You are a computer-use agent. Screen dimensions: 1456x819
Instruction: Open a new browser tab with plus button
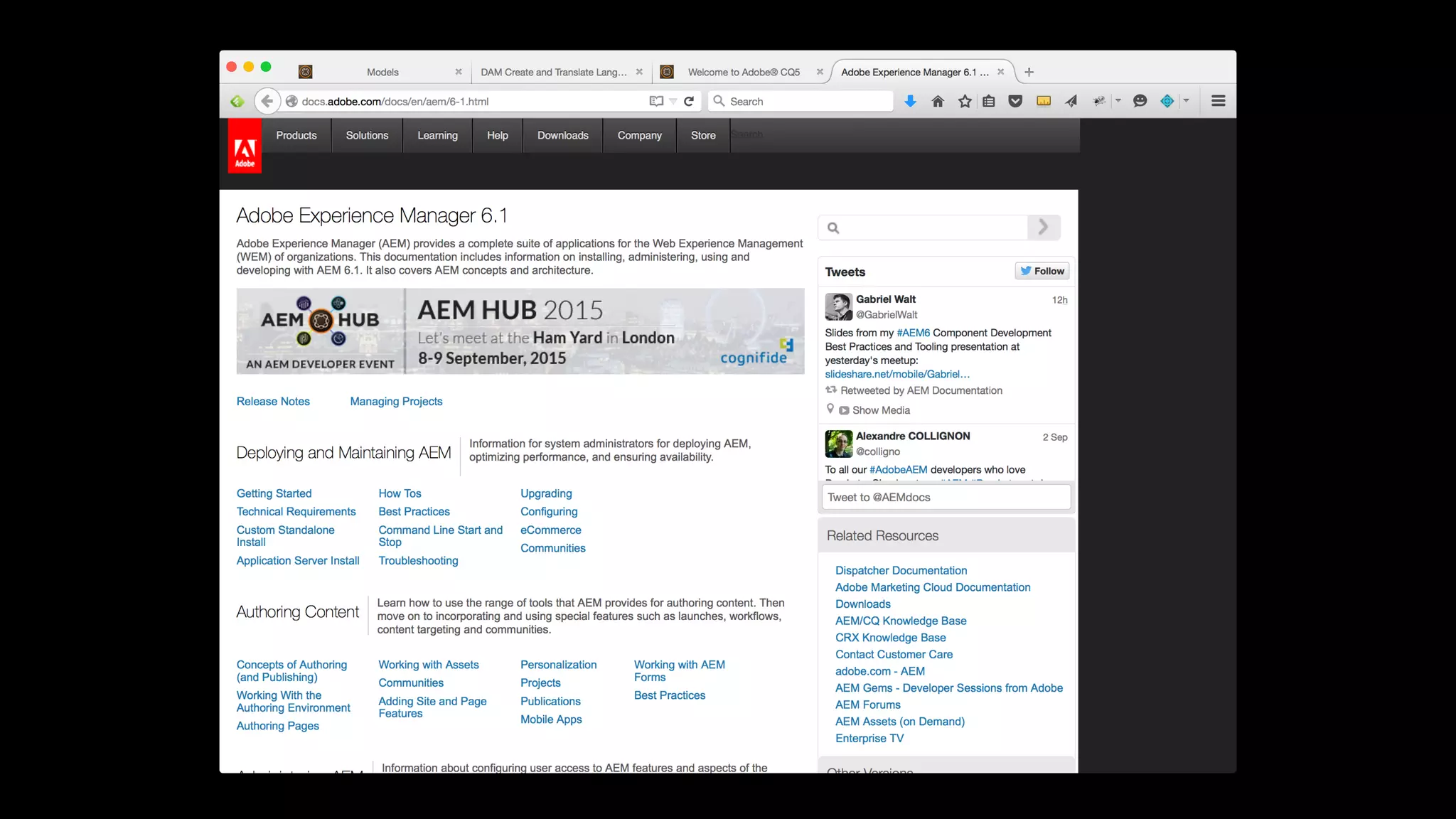(1029, 72)
